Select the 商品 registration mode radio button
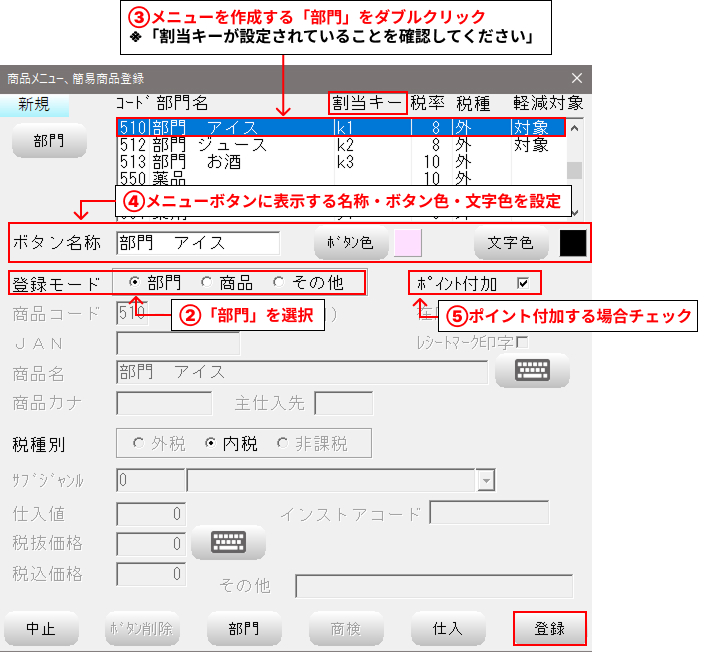 (207, 282)
